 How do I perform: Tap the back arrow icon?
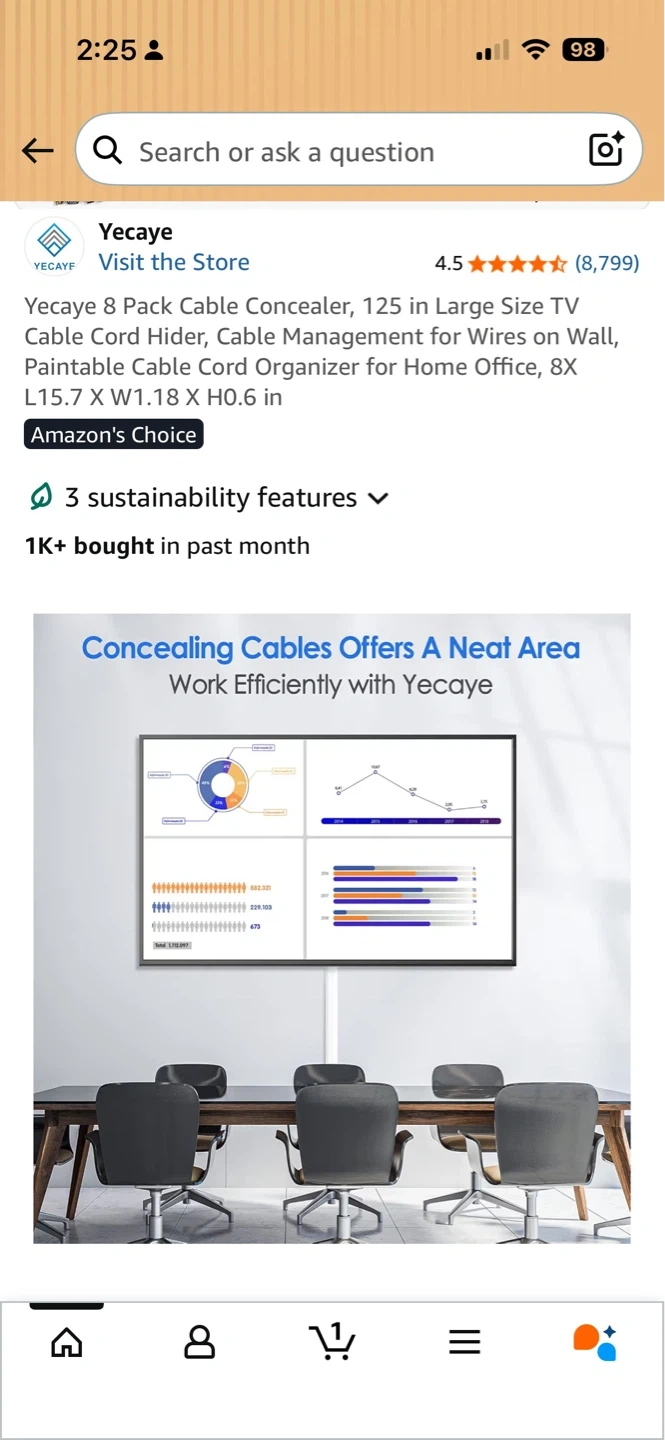[38, 151]
